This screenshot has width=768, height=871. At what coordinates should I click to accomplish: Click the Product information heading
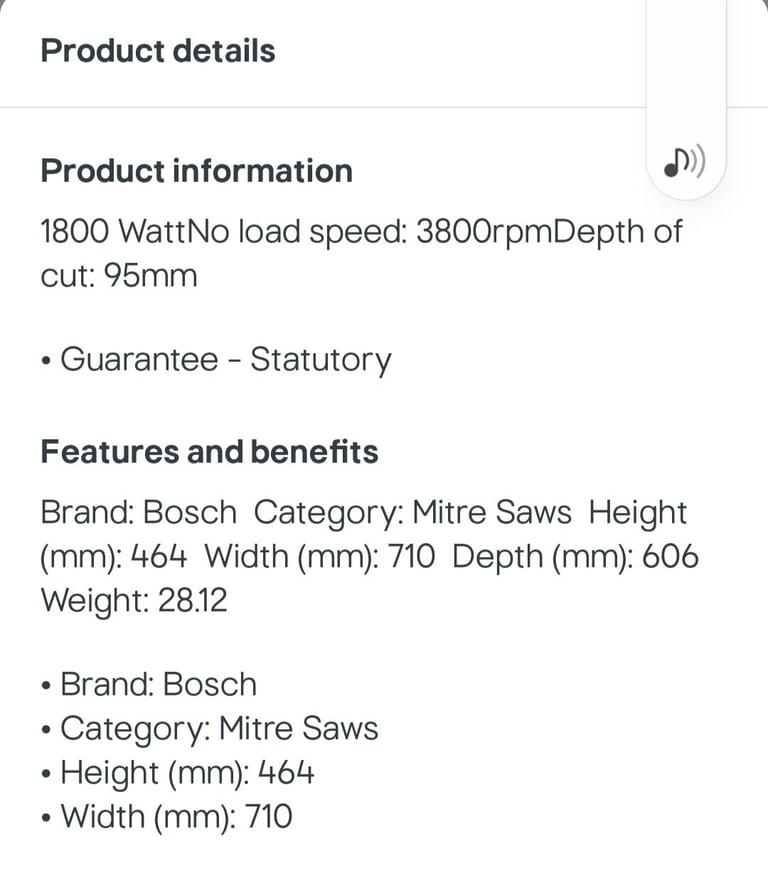(197, 171)
